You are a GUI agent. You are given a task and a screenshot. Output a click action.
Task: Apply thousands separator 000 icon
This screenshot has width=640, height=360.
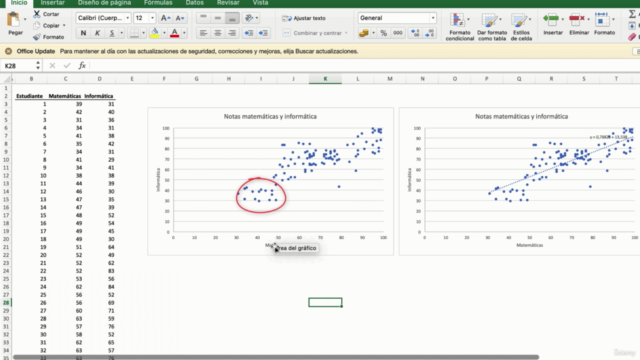398,33
